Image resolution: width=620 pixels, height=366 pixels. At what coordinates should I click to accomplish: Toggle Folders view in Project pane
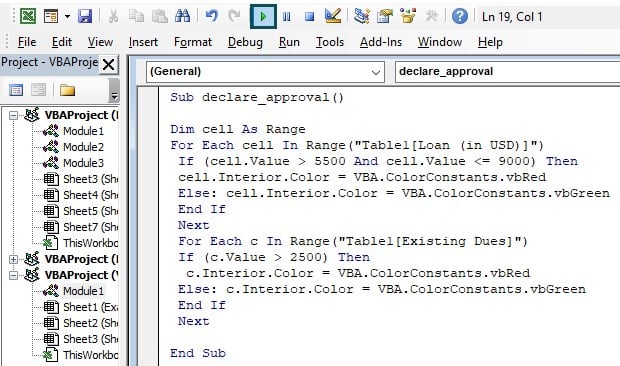click(67, 91)
